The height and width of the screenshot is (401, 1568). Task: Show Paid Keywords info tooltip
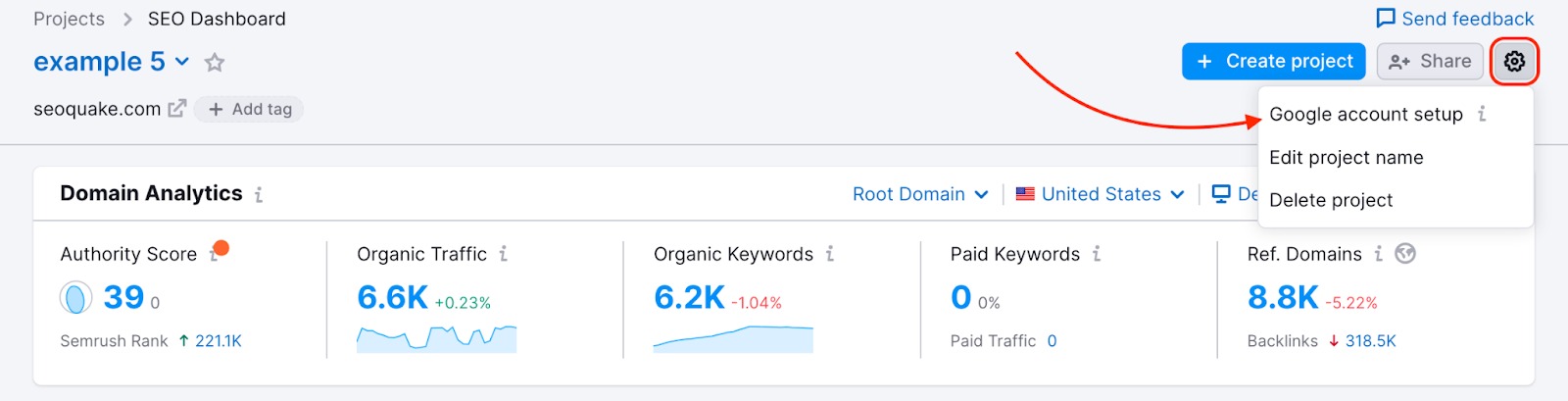1097,254
